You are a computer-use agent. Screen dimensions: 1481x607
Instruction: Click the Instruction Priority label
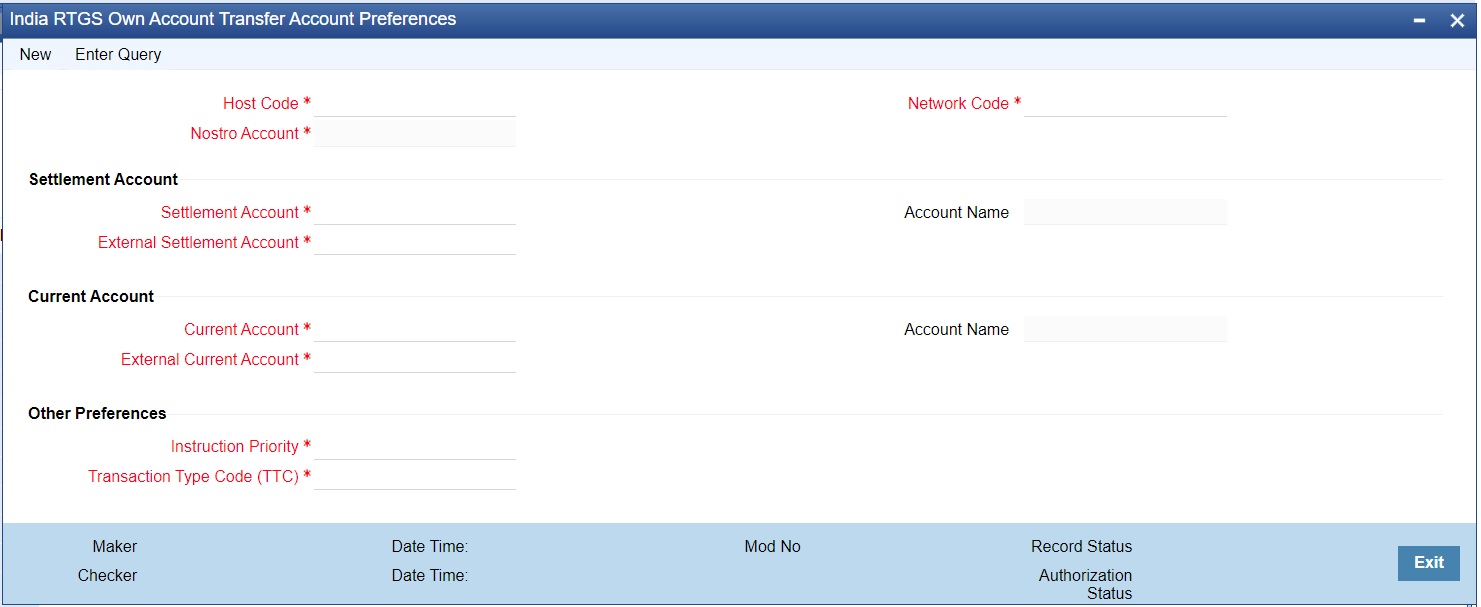235,446
